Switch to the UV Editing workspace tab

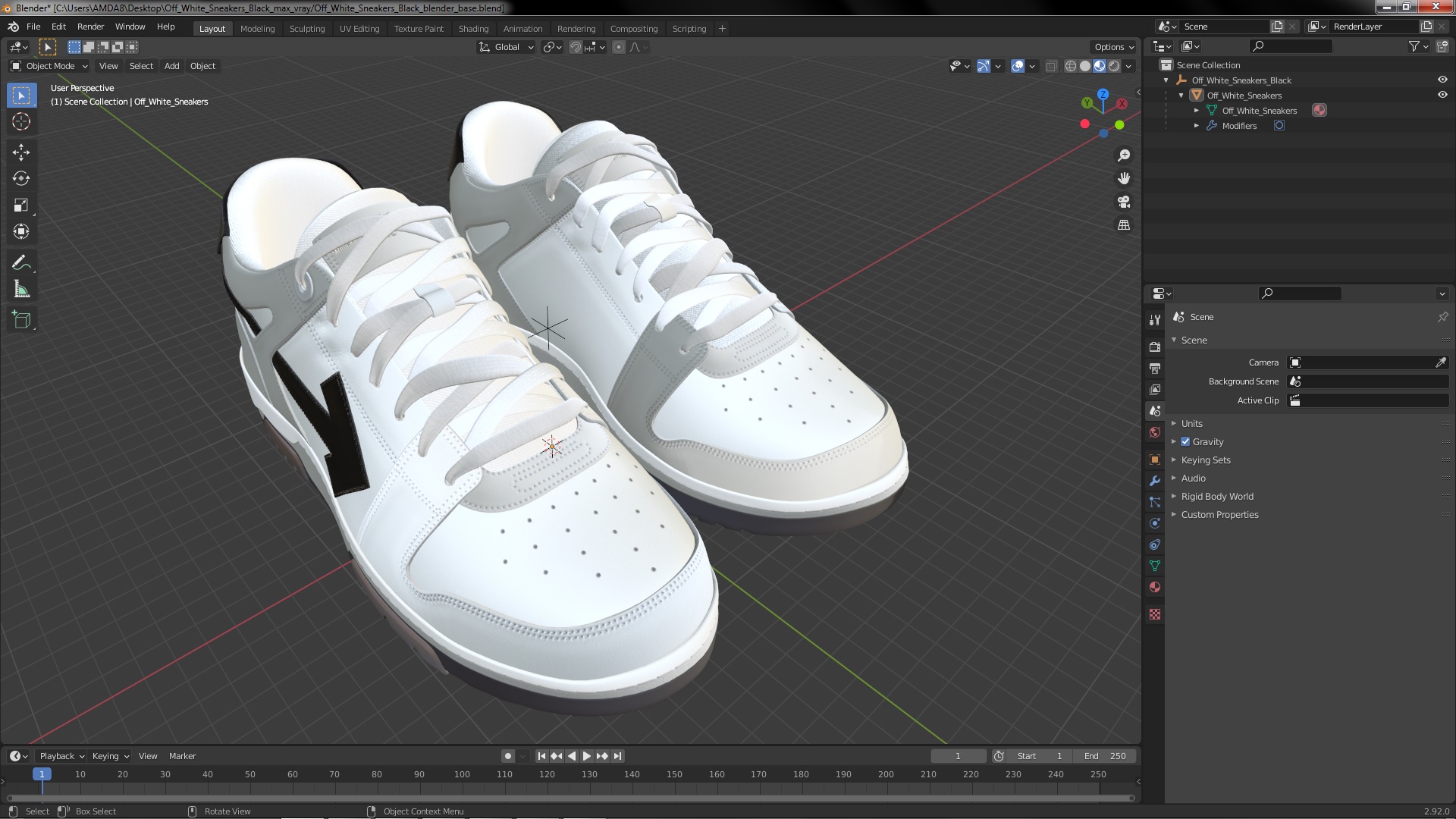click(x=359, y=29)
